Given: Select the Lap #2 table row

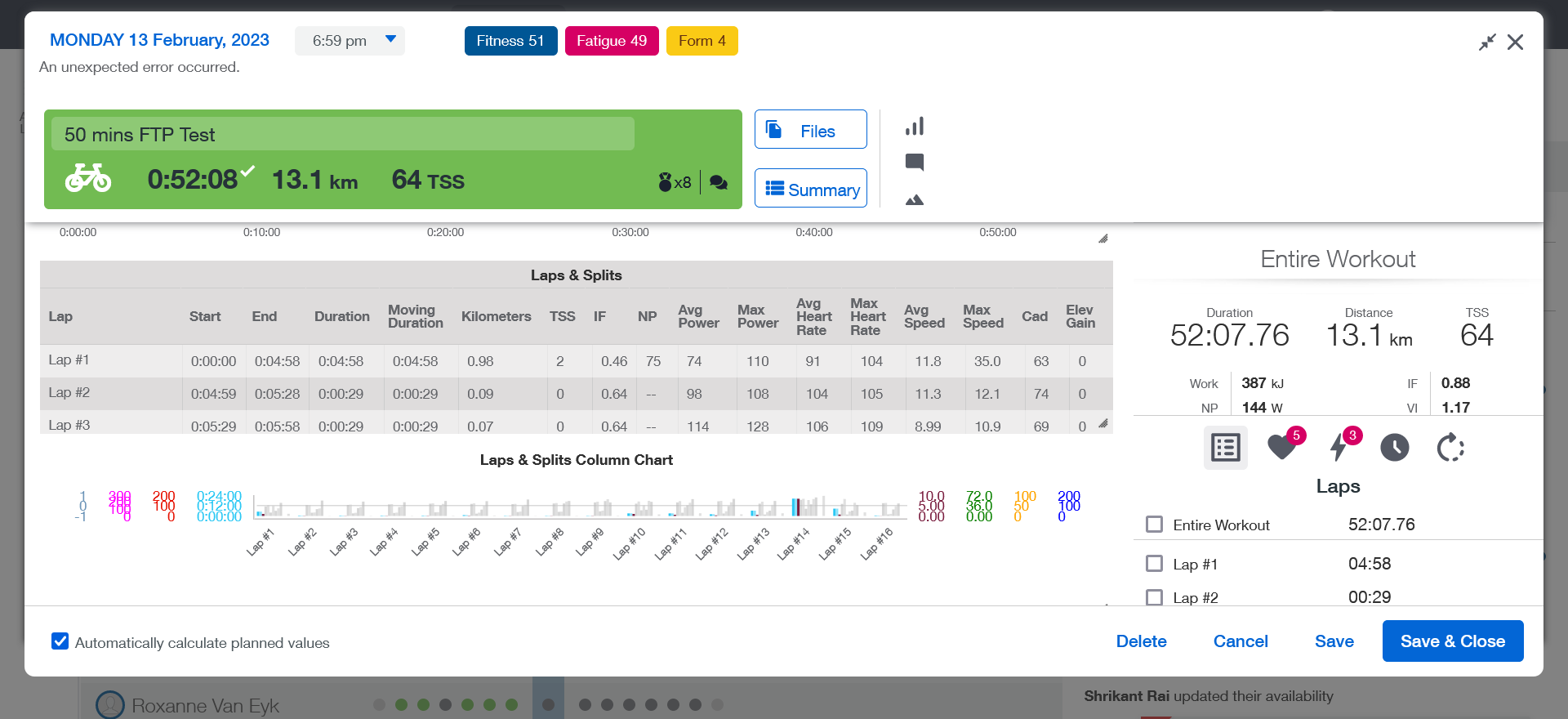Looking at the screenshot, I should click(576, 393).
